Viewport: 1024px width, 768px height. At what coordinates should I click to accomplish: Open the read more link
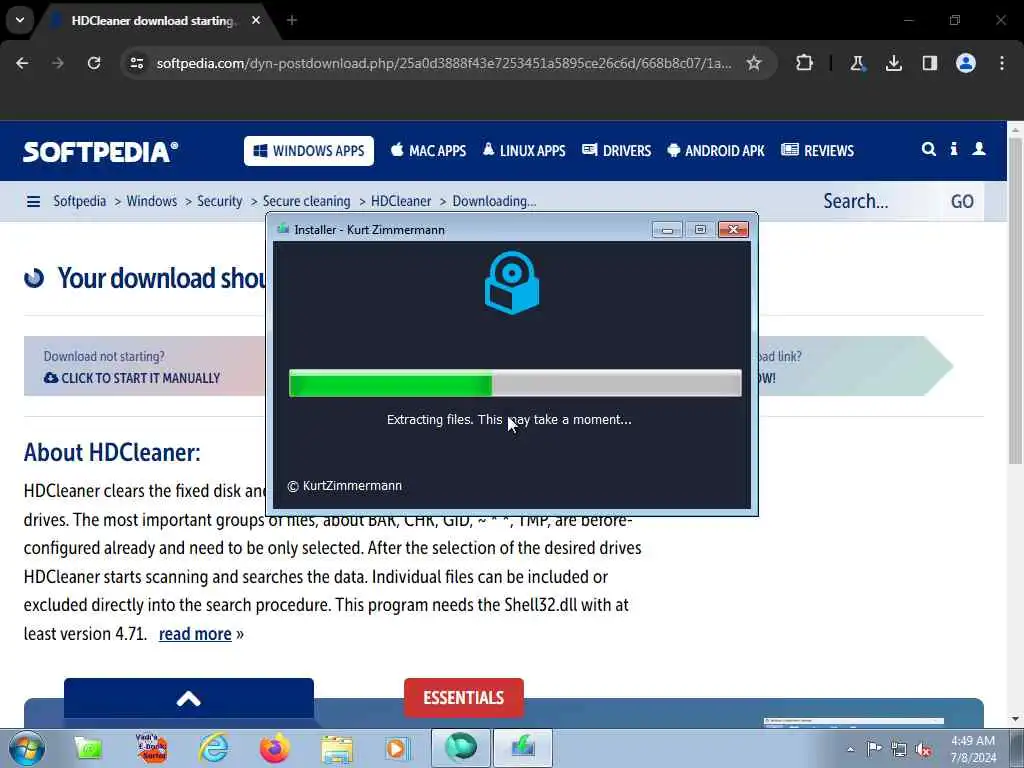point(195,634)
